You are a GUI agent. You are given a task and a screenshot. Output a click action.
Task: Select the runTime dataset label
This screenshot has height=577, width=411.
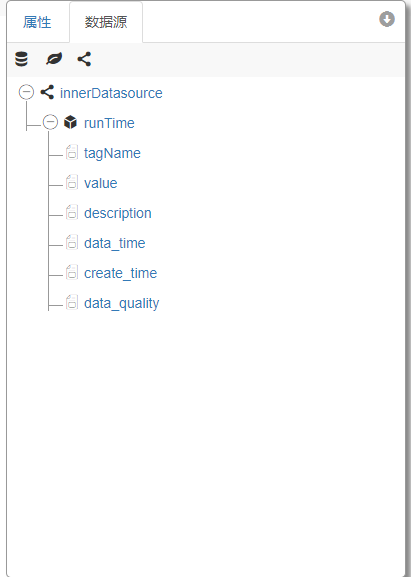(109, 123)
